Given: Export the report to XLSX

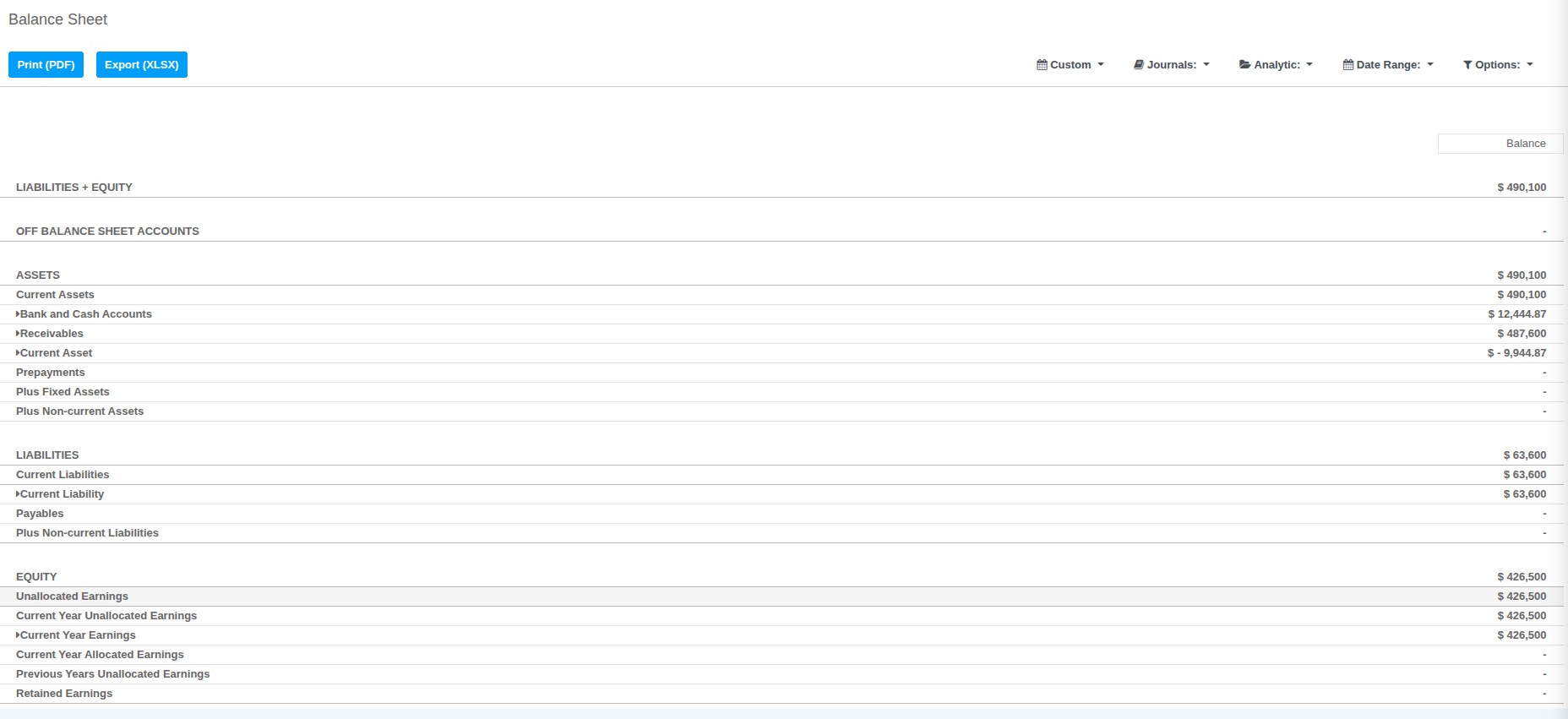Looking at the screenshot, I should tap(142, 65).
